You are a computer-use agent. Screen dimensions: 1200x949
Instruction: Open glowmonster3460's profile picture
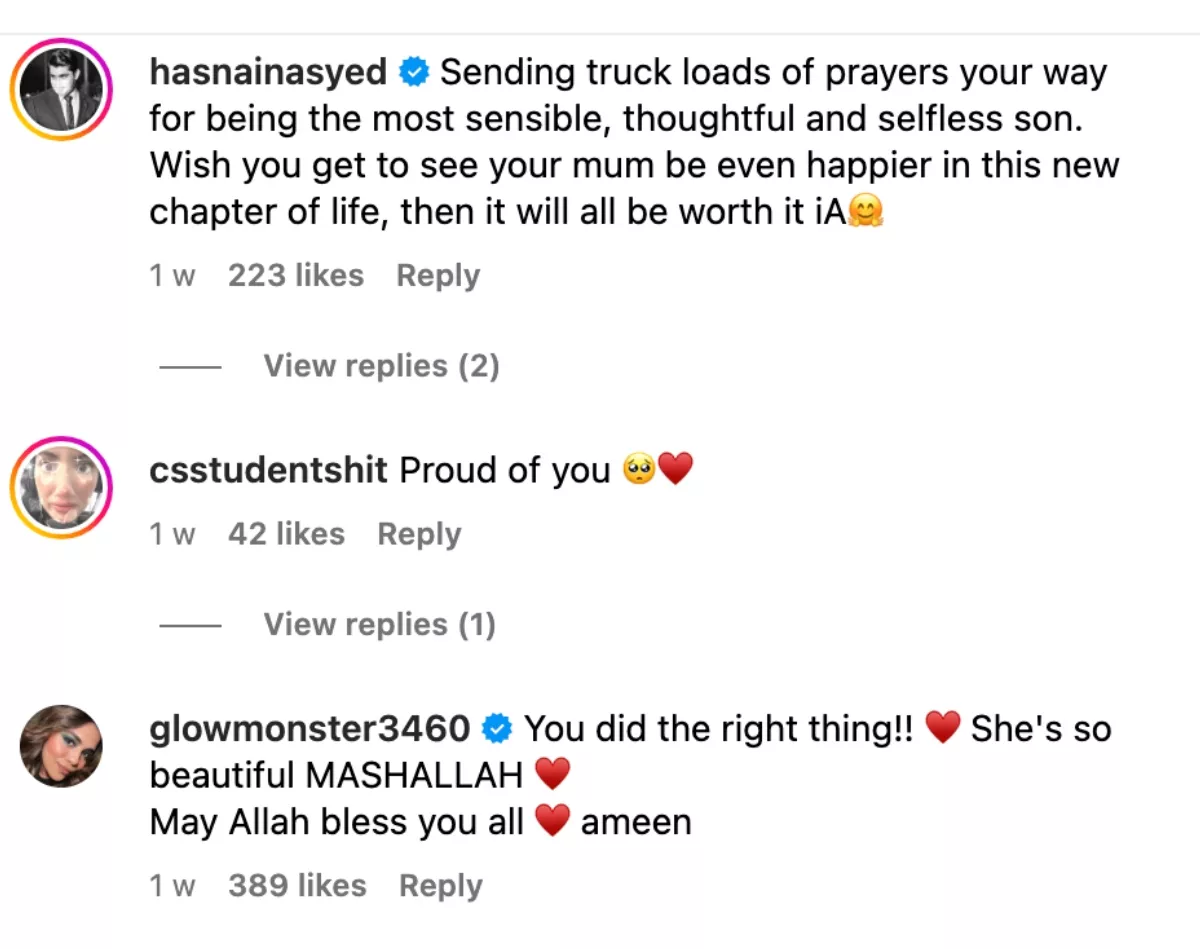tap(61, 746)
